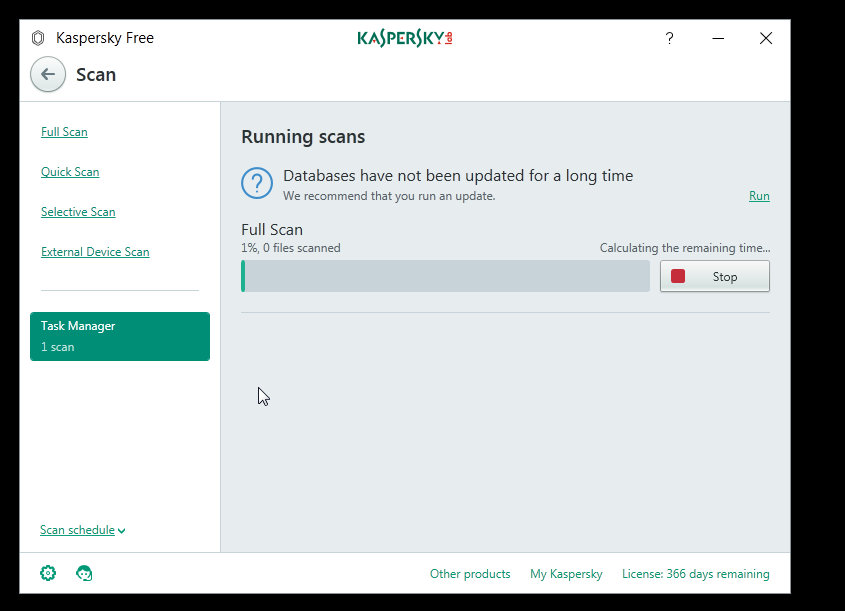Click 'Calculating the remaining time...' text
This screenshot has width=845, height=611.
[x=685, y=248]
